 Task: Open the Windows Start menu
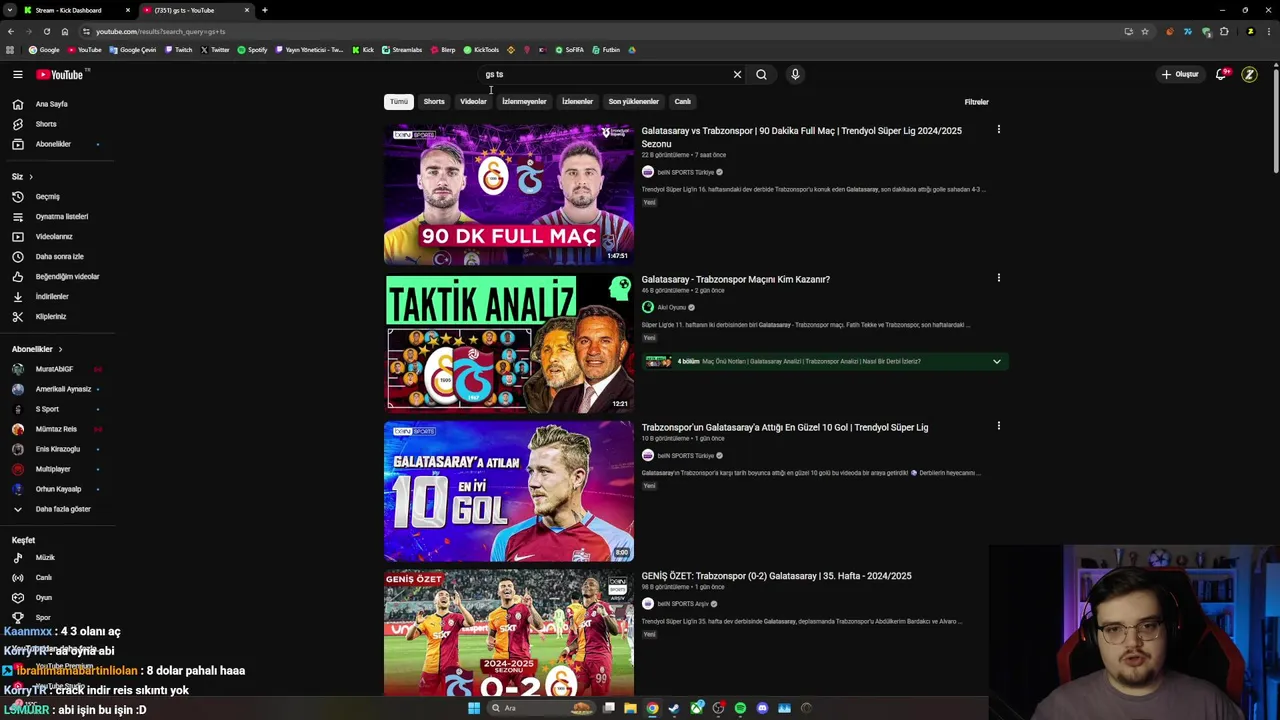point(474,708)
